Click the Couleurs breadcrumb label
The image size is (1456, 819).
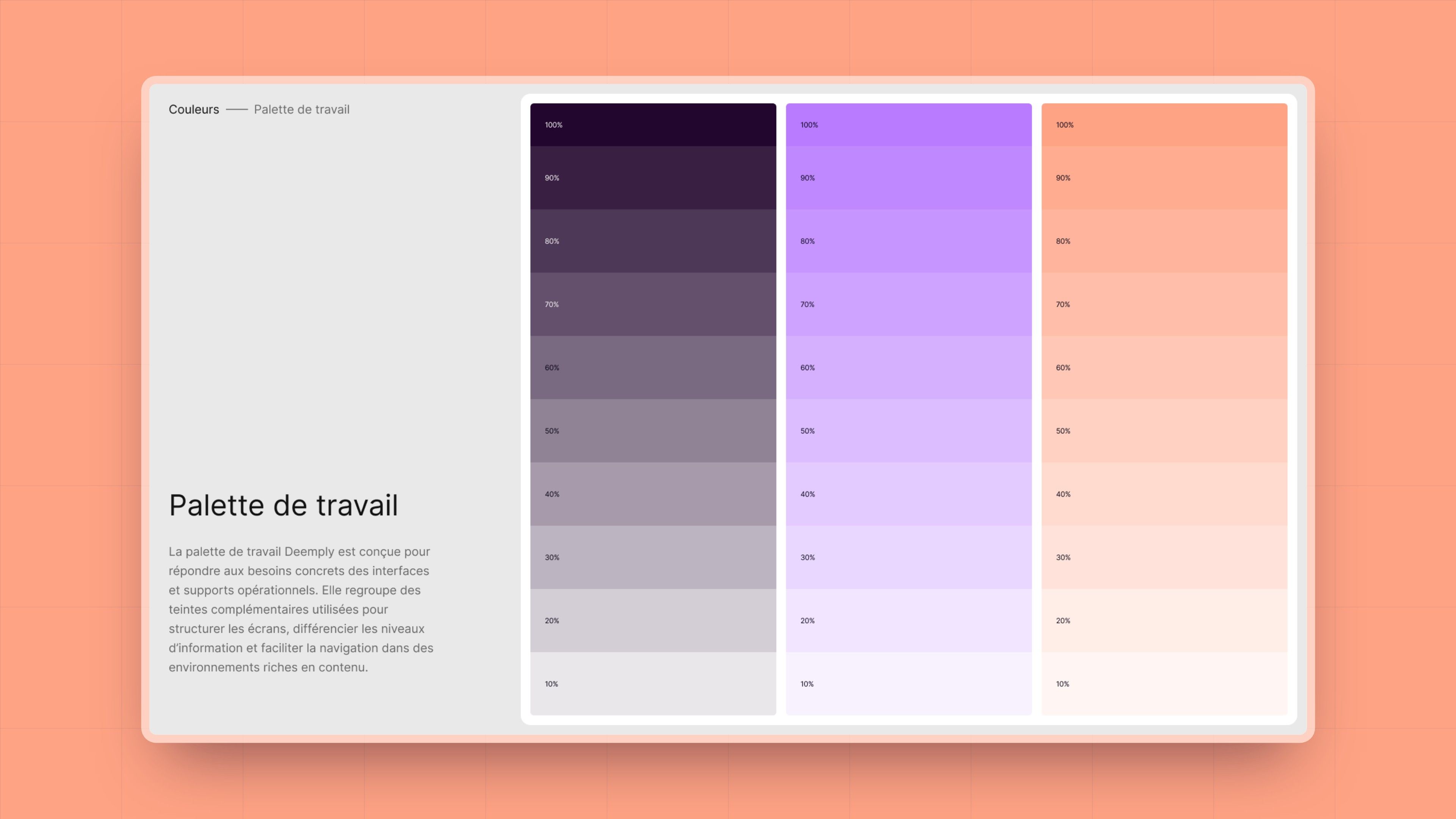coord(193,110)
